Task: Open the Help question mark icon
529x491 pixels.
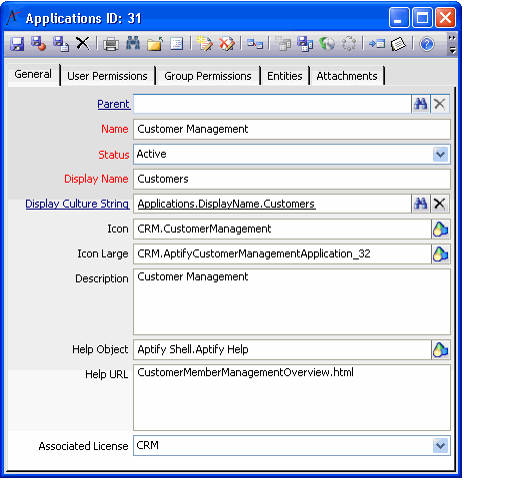Action: [x=427, y=44]
